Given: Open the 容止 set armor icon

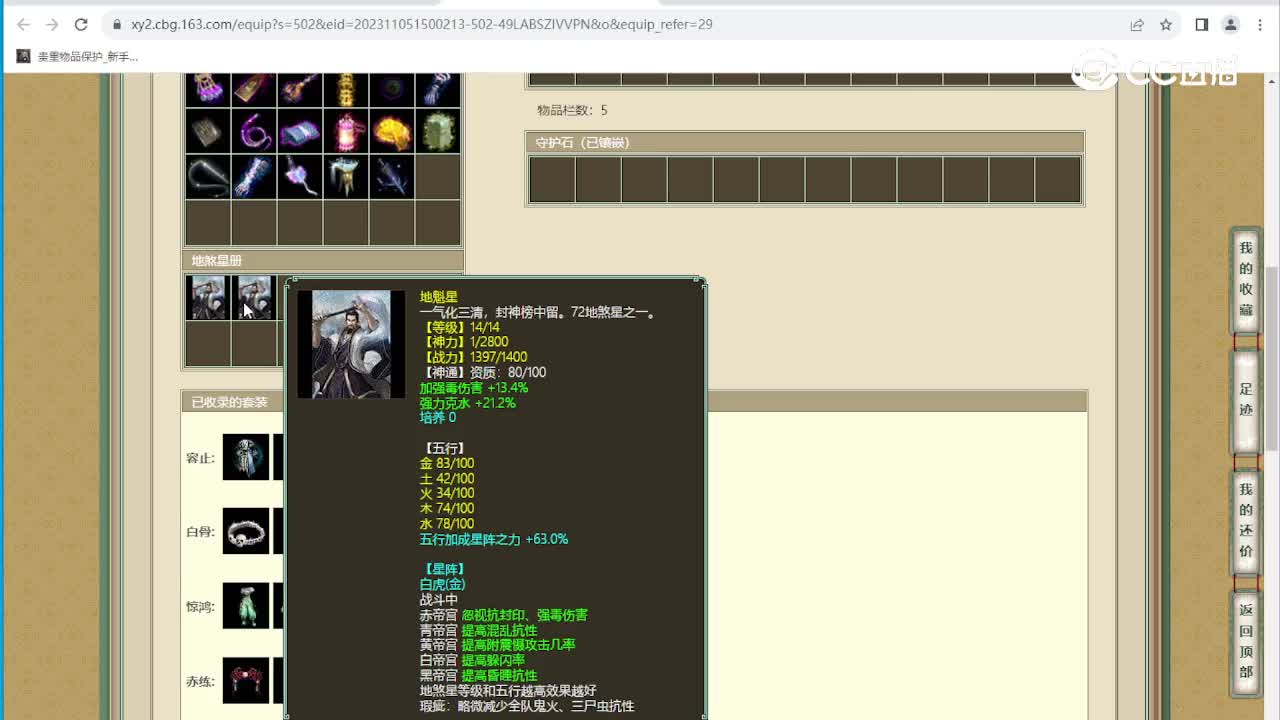Looking at the screenshot, I should (246, 457).
